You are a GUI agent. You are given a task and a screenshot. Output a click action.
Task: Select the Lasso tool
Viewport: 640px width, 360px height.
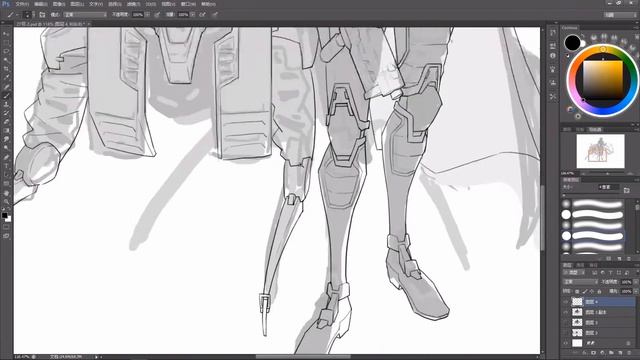(x=6, y=51)
